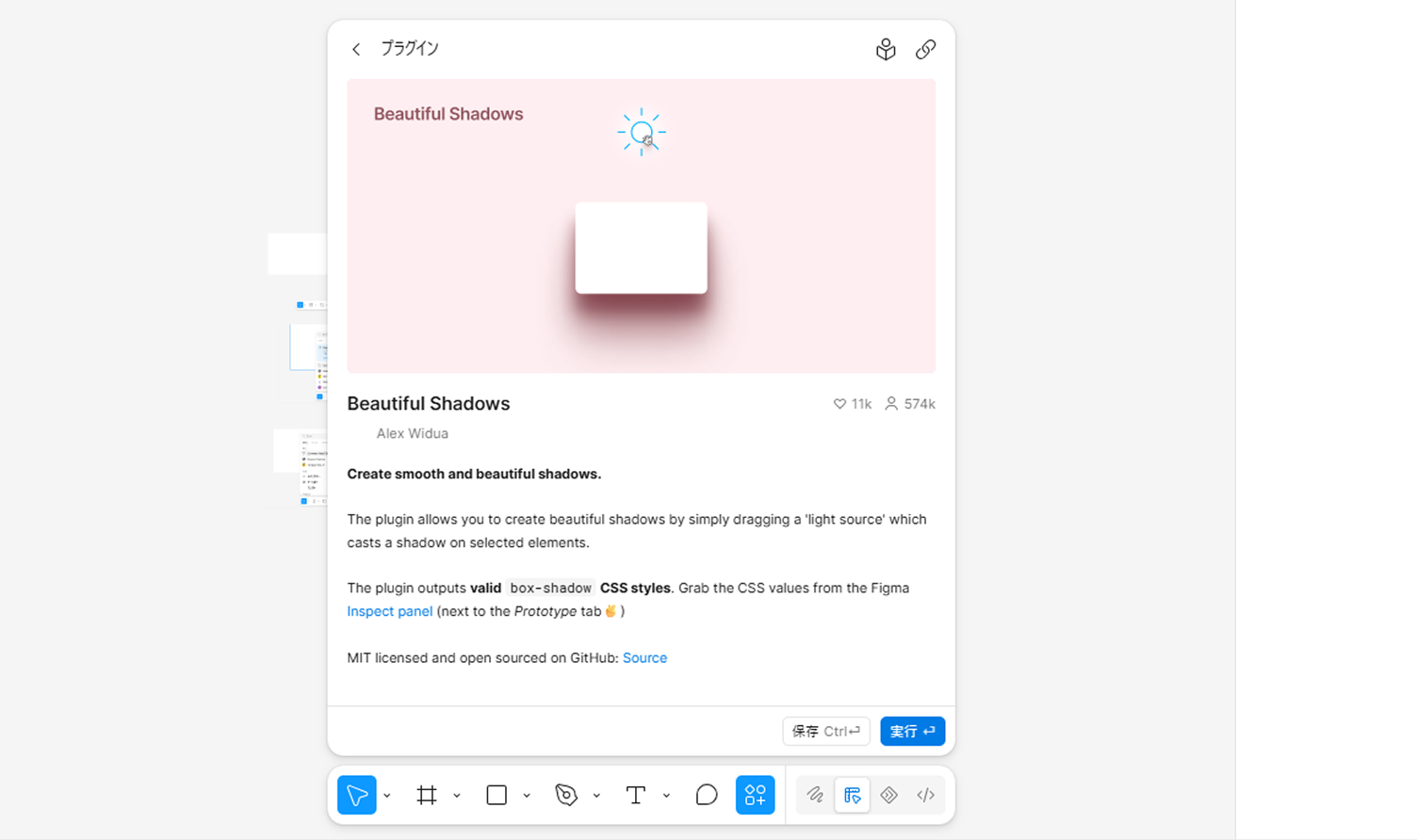Copy the plugin link with the chain icon
The image size is (1417, 840).
coord(926,49)
